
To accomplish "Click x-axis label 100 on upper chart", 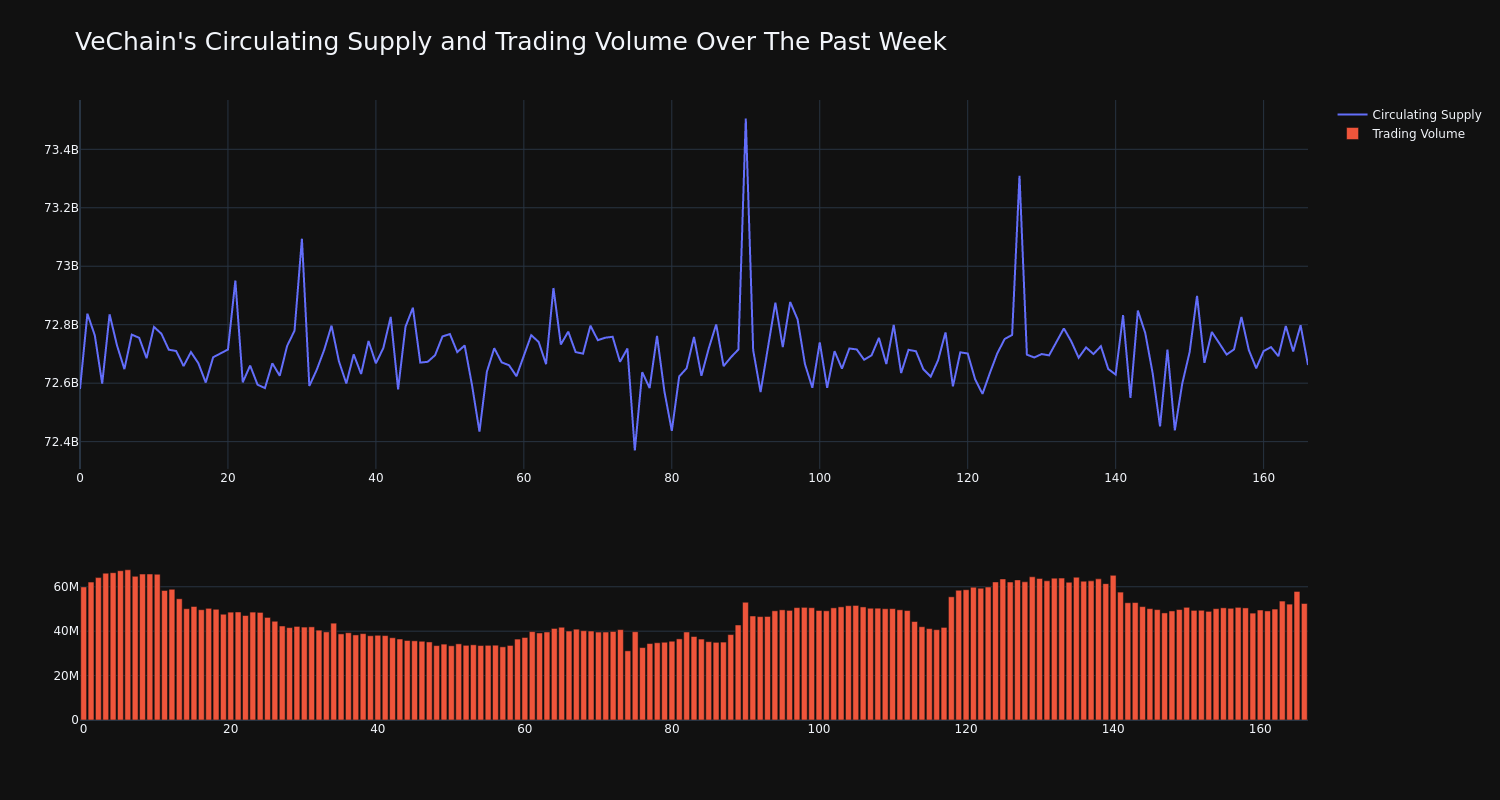I will (819, 478).
